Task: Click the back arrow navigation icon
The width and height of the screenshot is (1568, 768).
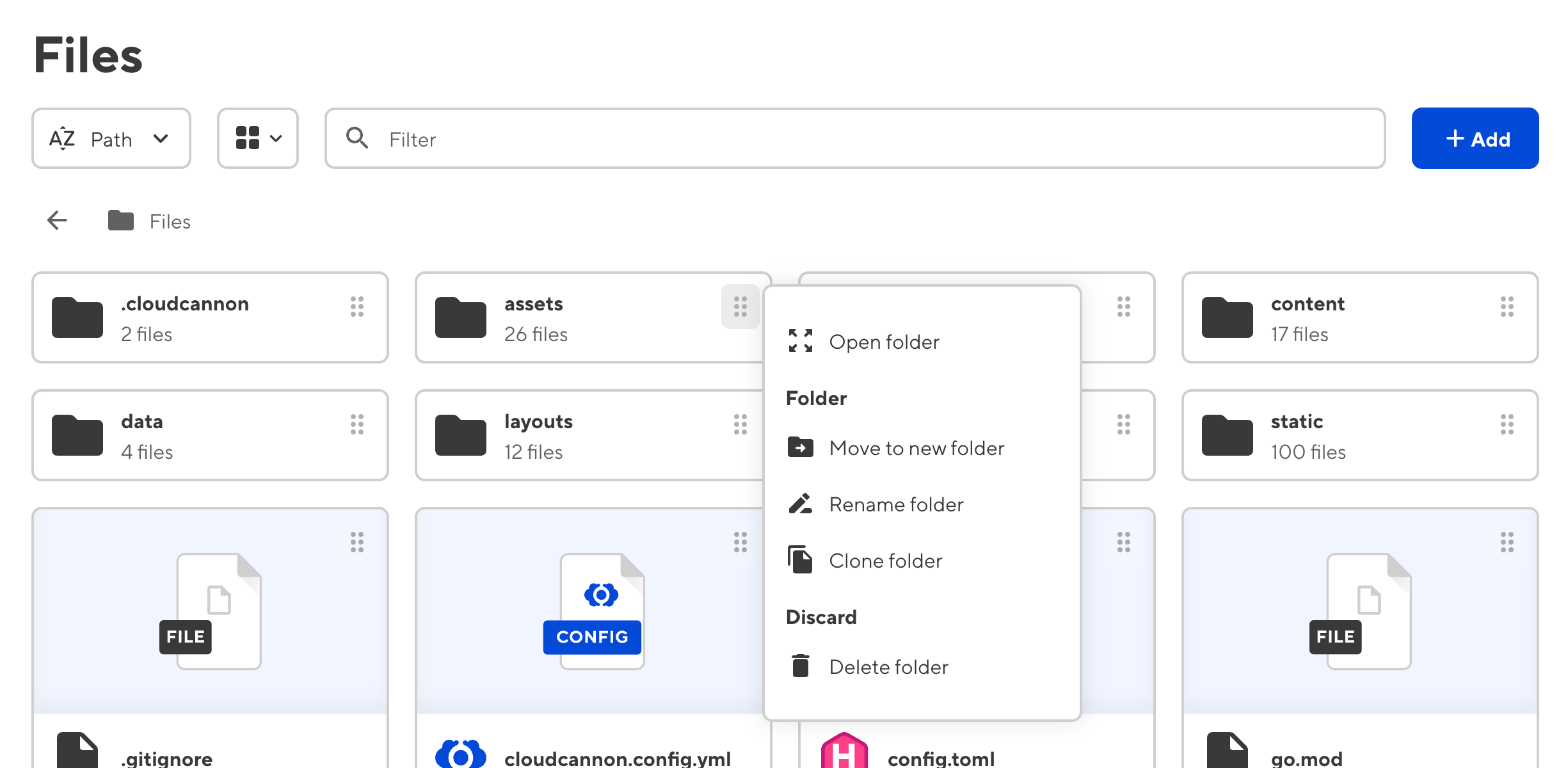Action: coord(56,221)
